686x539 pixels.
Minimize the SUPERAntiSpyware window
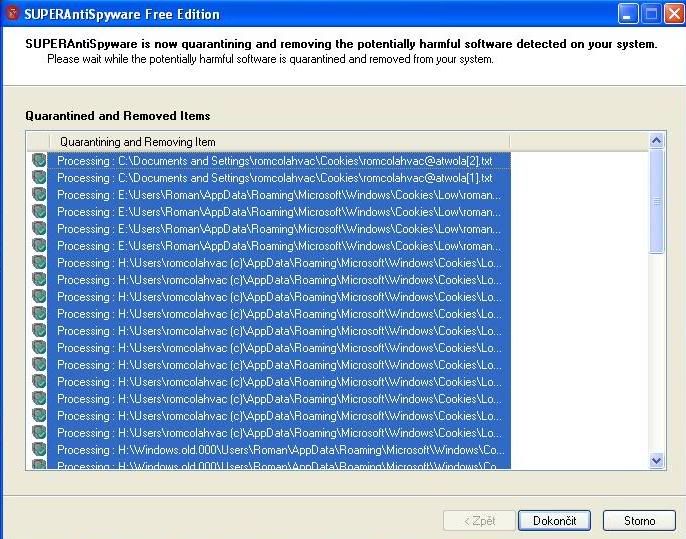coord(628,14)
